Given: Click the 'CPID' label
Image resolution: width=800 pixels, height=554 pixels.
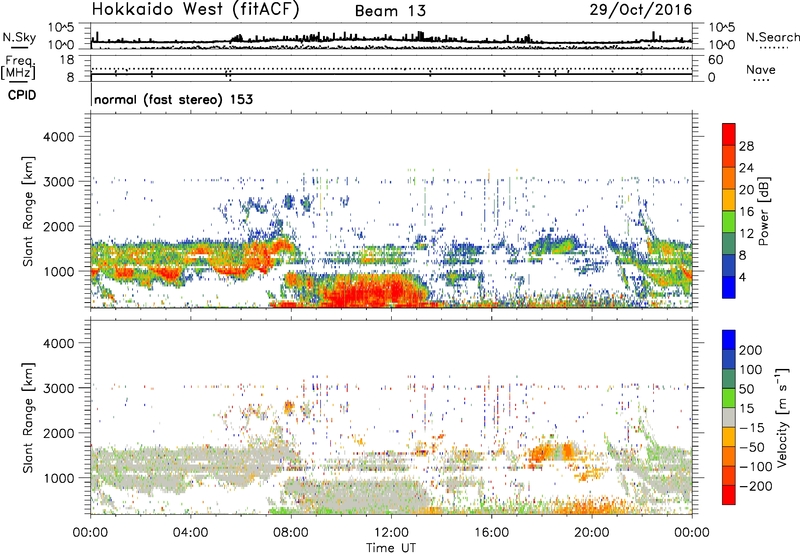Looking at the screenshot, I should click(22, 95).
